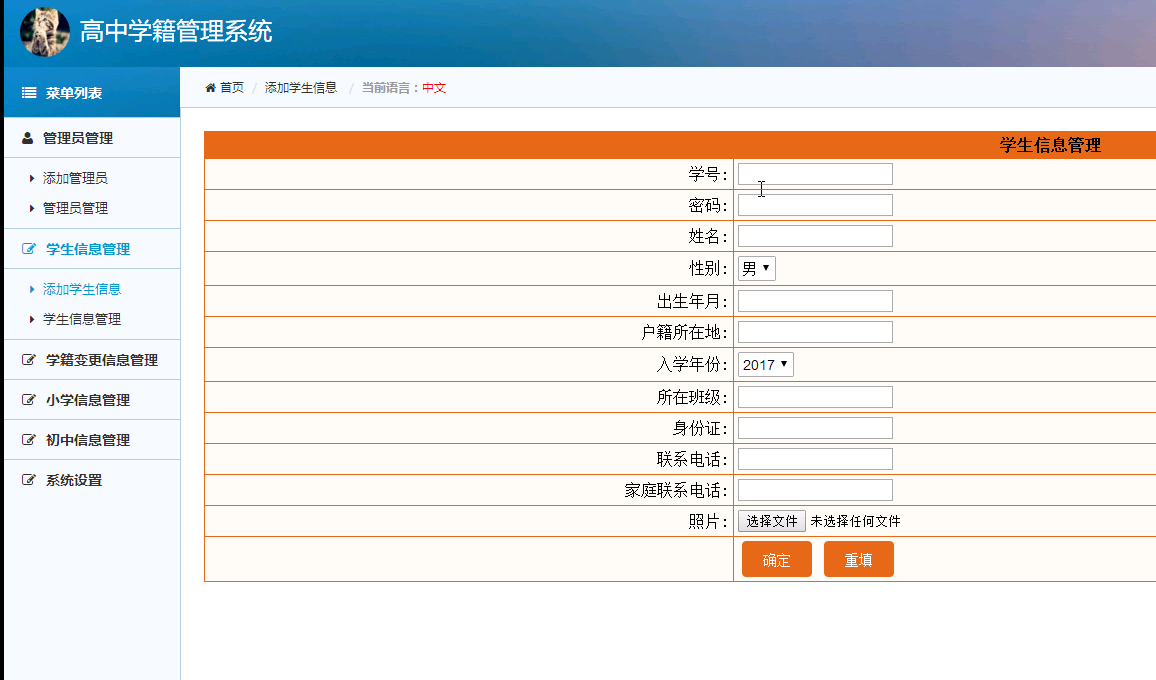The image size is (1156, 680).
Task: Expand the 管理员管理 menu section
Action: coord(92,138)
